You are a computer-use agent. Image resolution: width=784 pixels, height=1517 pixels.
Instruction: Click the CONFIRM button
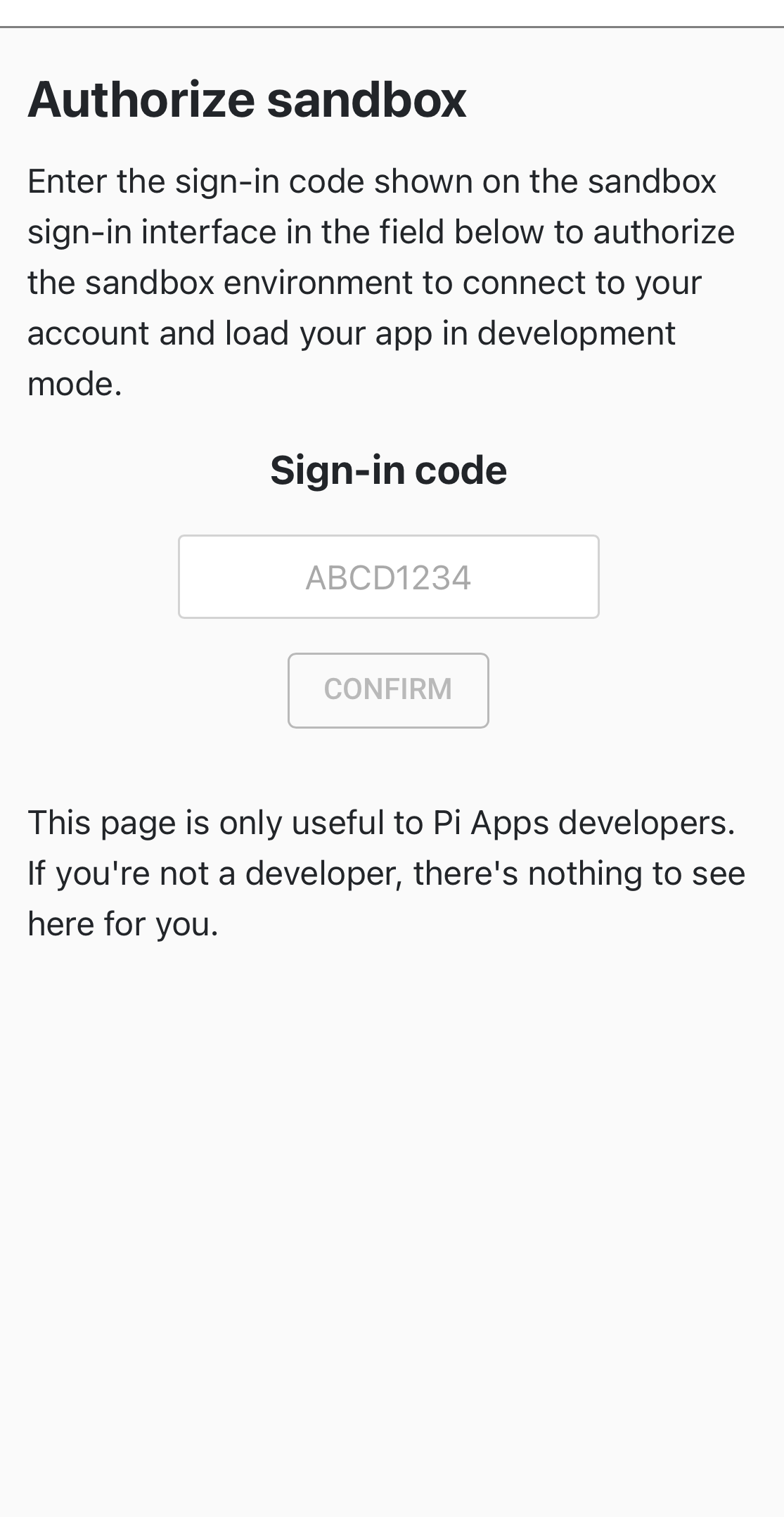click(x=388, y=690)
